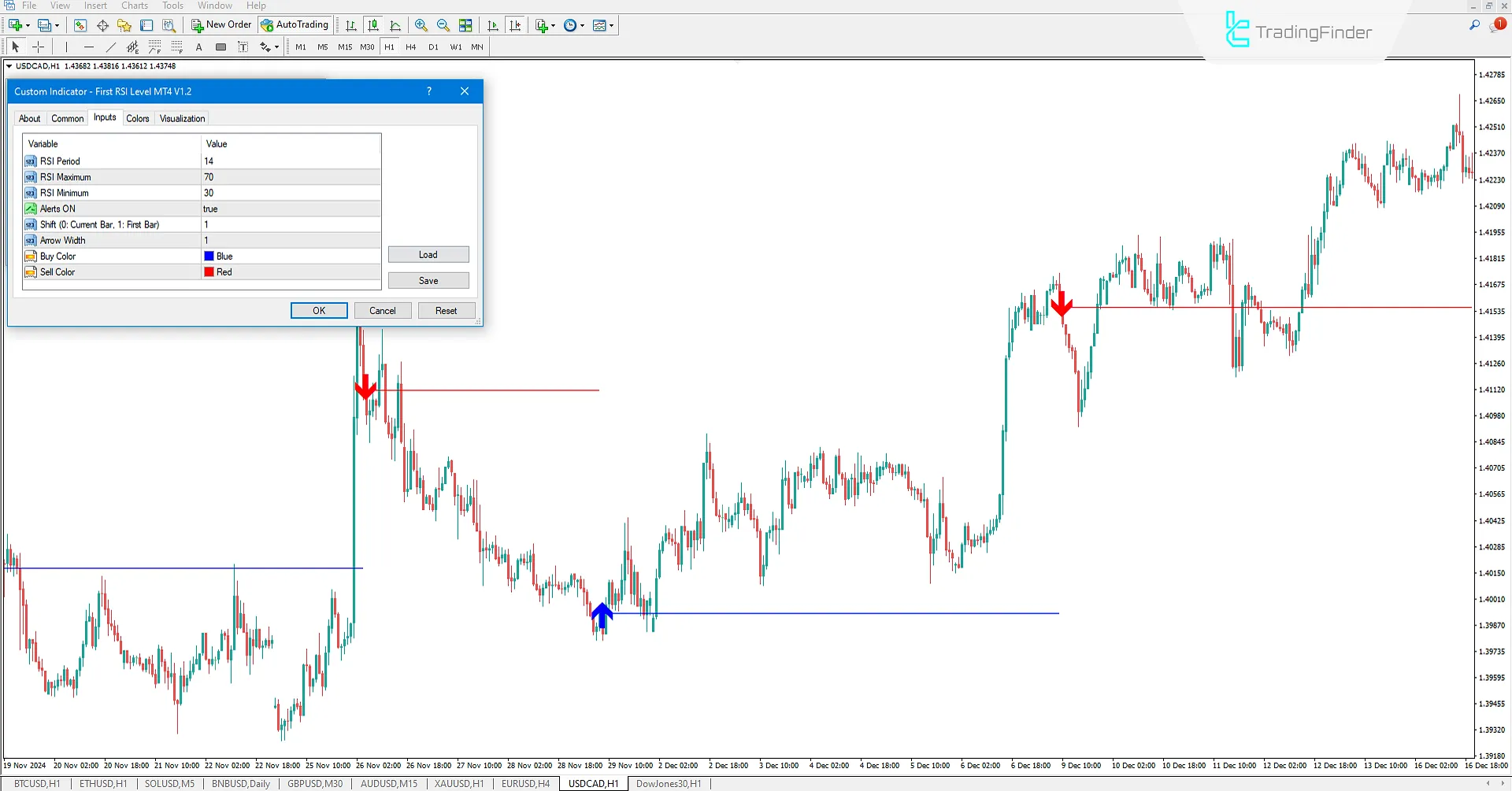Click the Tile Windows icon
This screenshot has width=1512, height=791.
466,24
